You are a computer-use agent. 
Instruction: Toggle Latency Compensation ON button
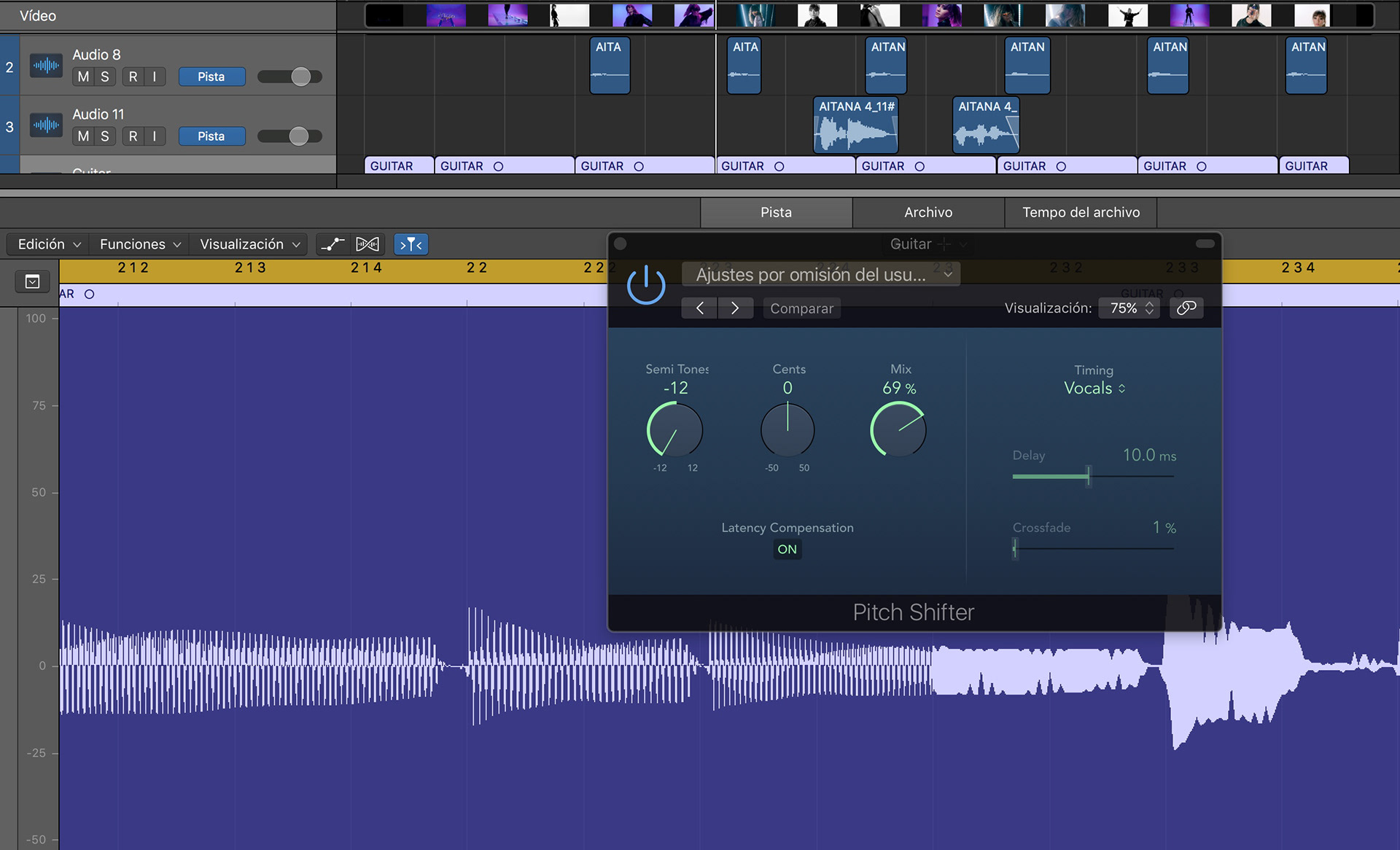tap(787, 549)
